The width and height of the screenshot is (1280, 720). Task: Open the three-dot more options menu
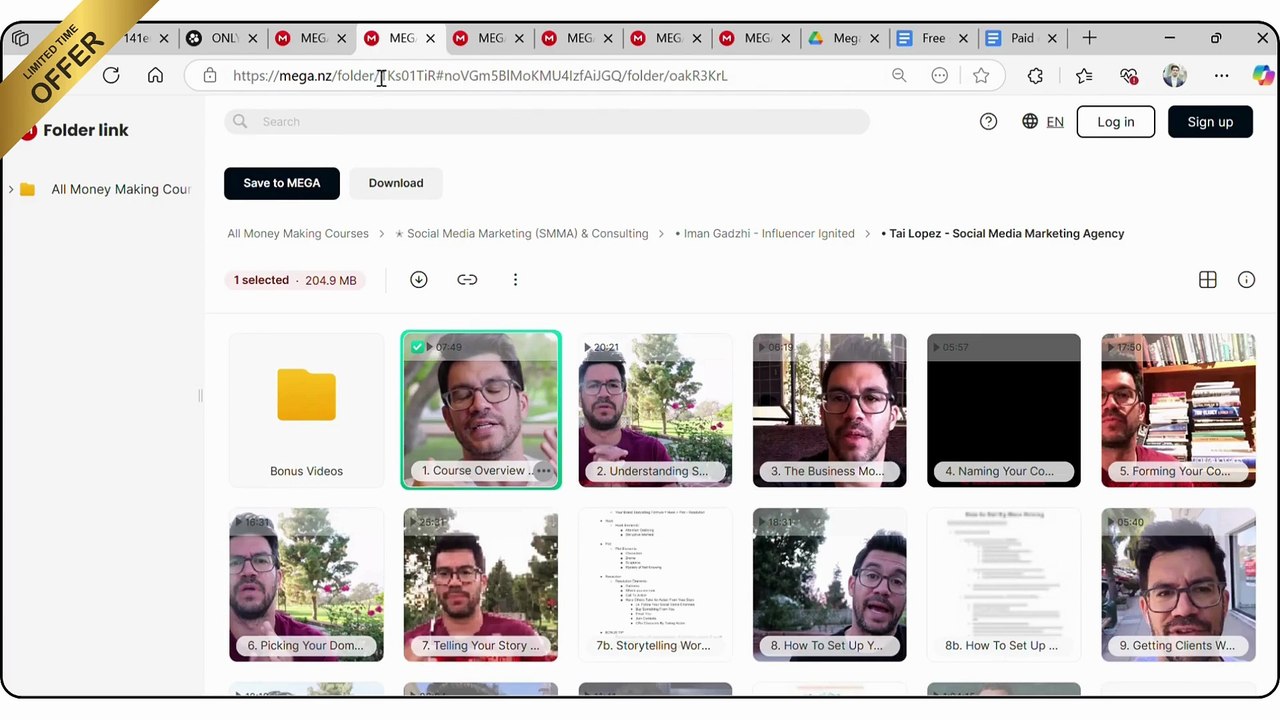point(515,280)
